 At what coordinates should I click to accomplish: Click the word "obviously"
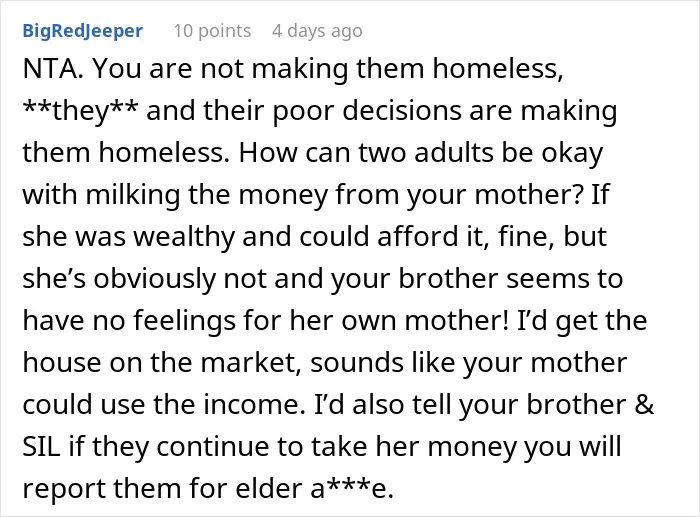tap(154, 279)
